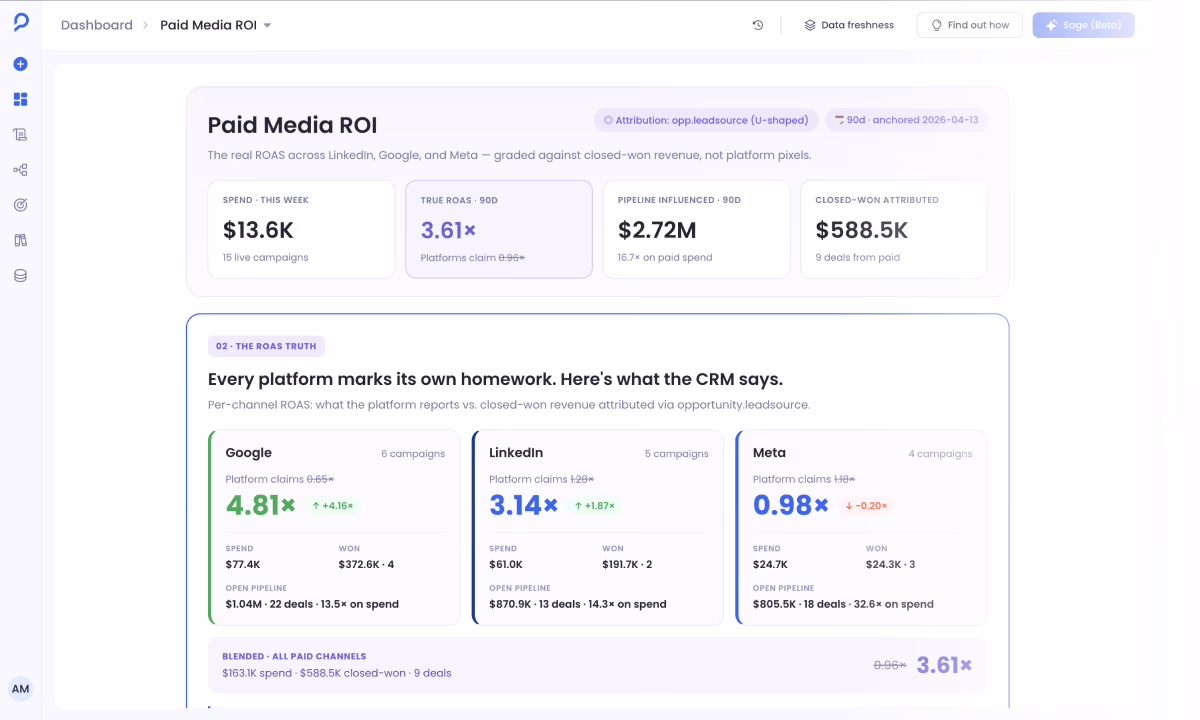Click the LinkedIn channel card title
Viewport: 1200px width, 720px height.
point(516,453)
